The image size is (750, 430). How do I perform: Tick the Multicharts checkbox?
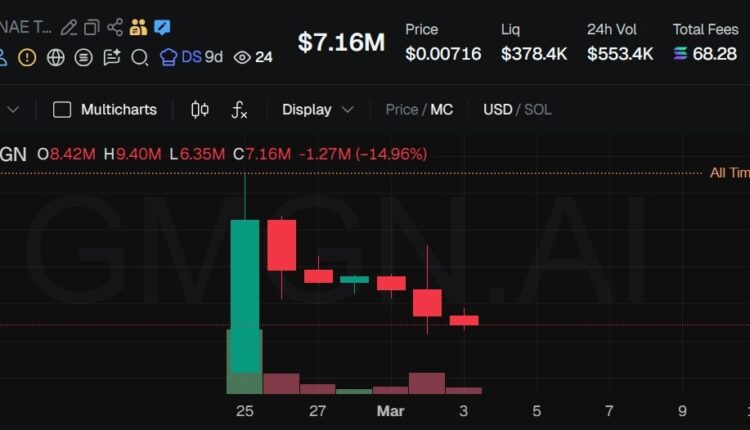[62, 109]
